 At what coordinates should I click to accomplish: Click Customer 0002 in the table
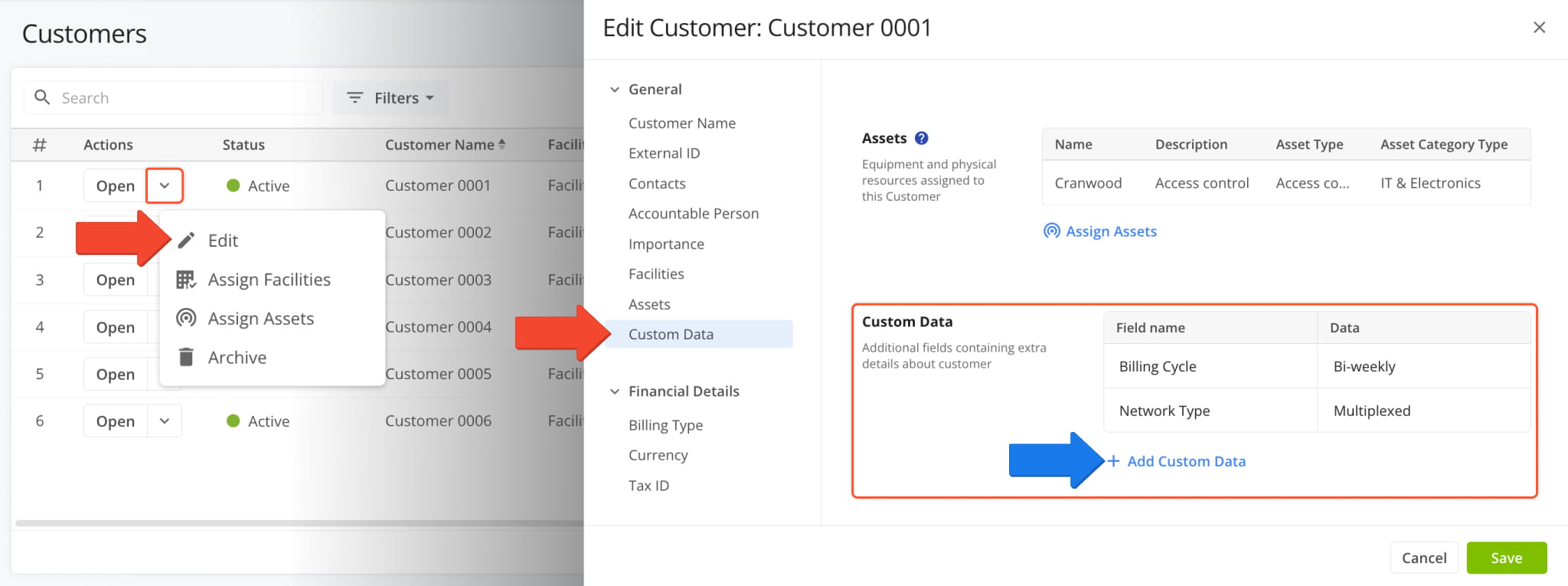coord(438,232)
